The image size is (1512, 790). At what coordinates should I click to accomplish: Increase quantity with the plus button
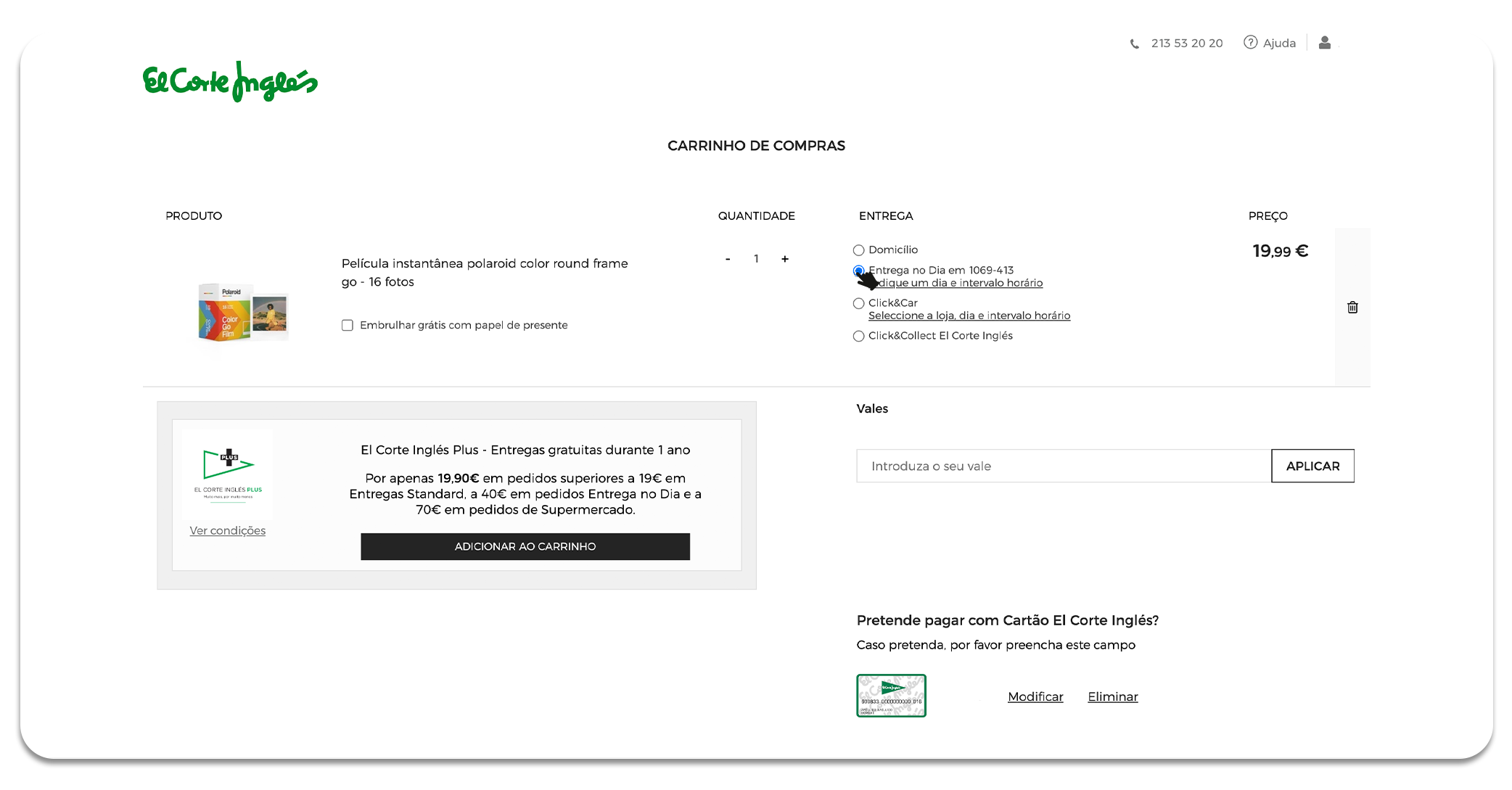(784, 259)
